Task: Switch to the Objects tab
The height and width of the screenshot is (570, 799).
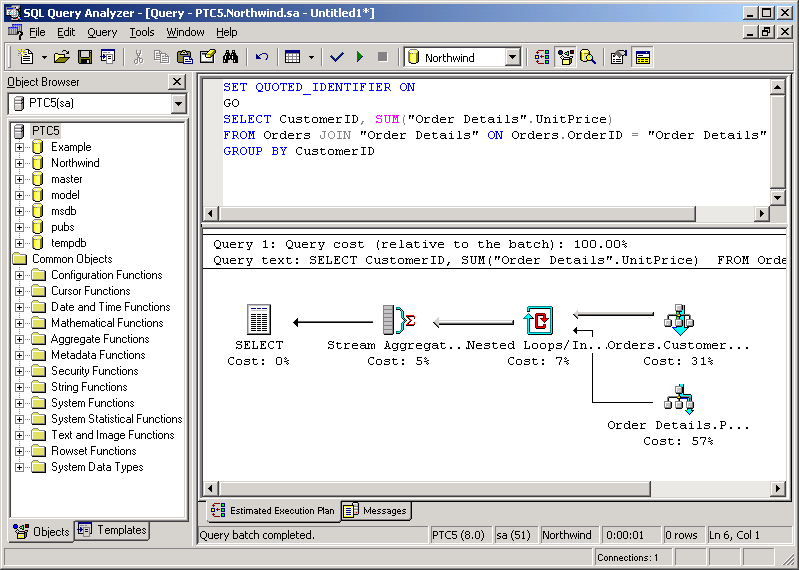Action: click(42, 532)
